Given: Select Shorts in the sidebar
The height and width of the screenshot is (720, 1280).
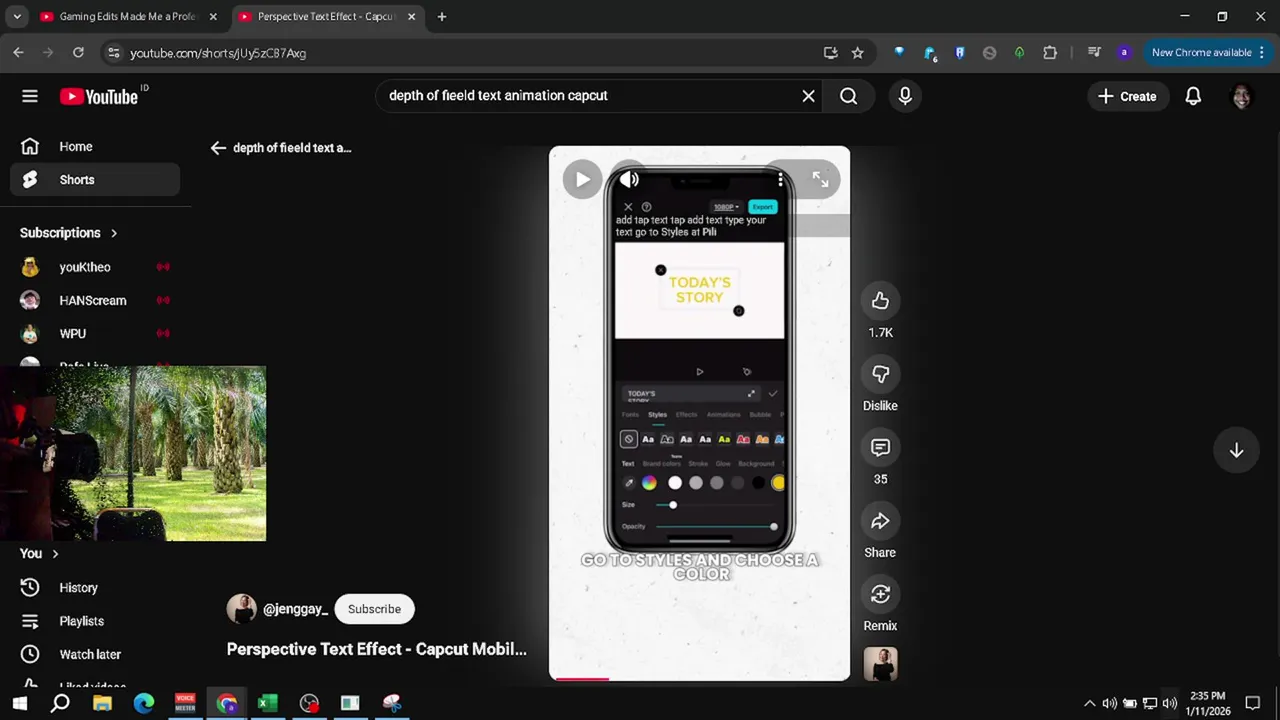Looking at the screenshot, I should (95, 180).
